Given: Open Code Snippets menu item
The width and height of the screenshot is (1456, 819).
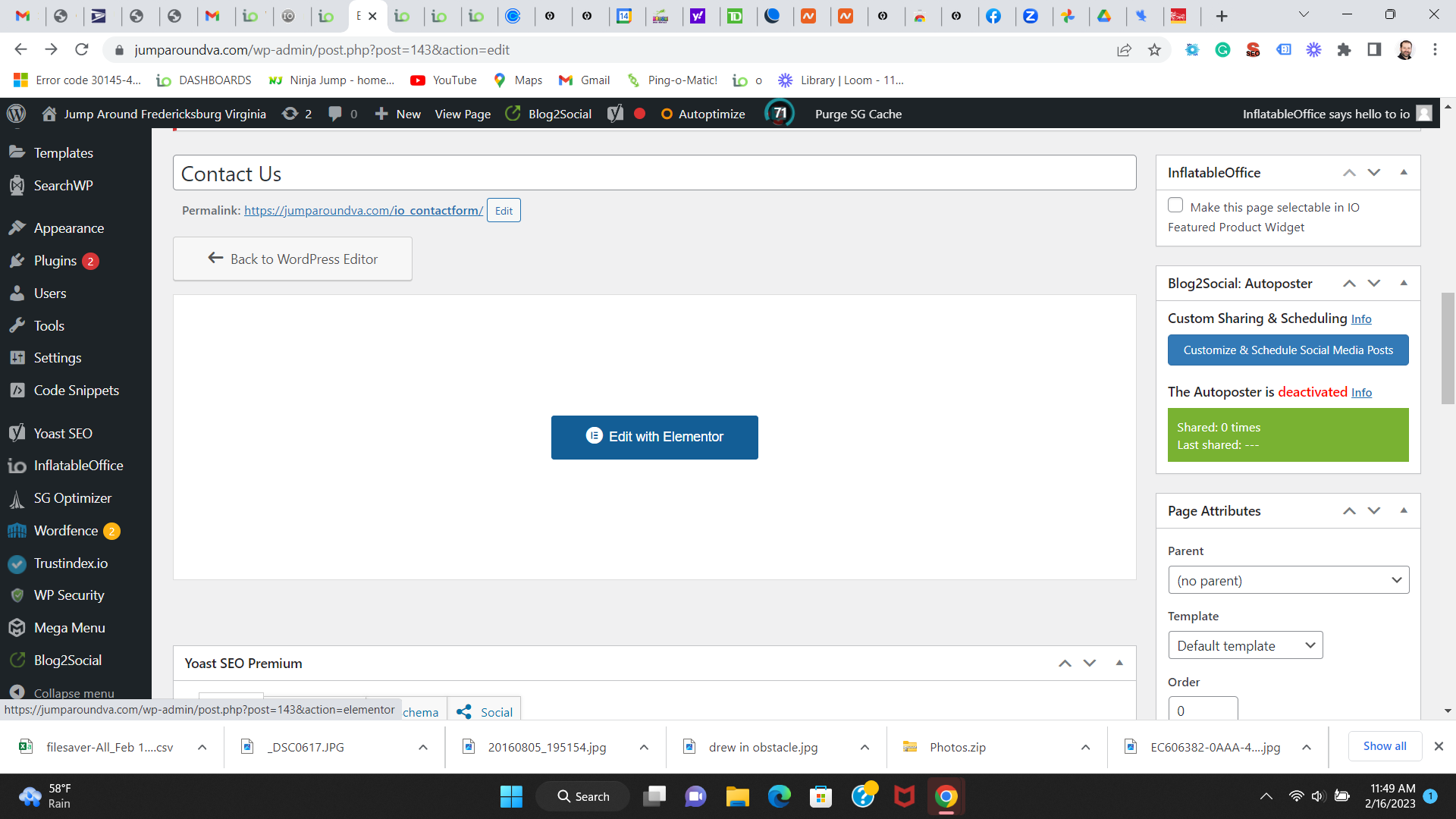Looking at the screenshot, I should point(76,391).
